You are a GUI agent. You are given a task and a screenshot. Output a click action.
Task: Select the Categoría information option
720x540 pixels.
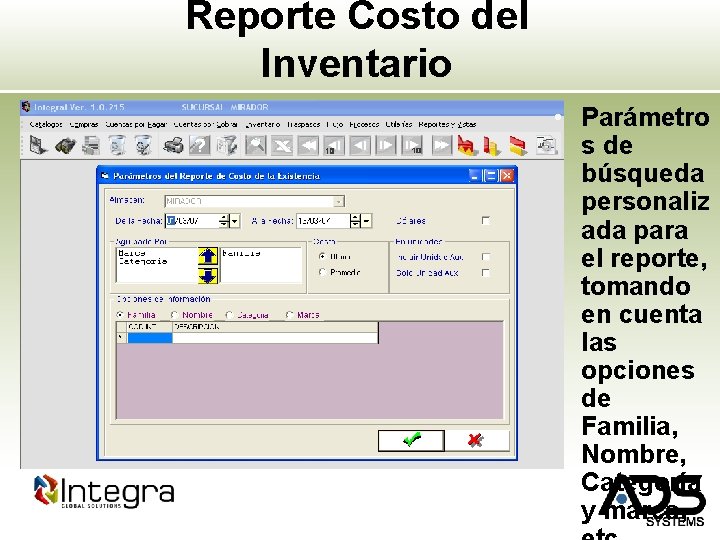pos(230,315)
